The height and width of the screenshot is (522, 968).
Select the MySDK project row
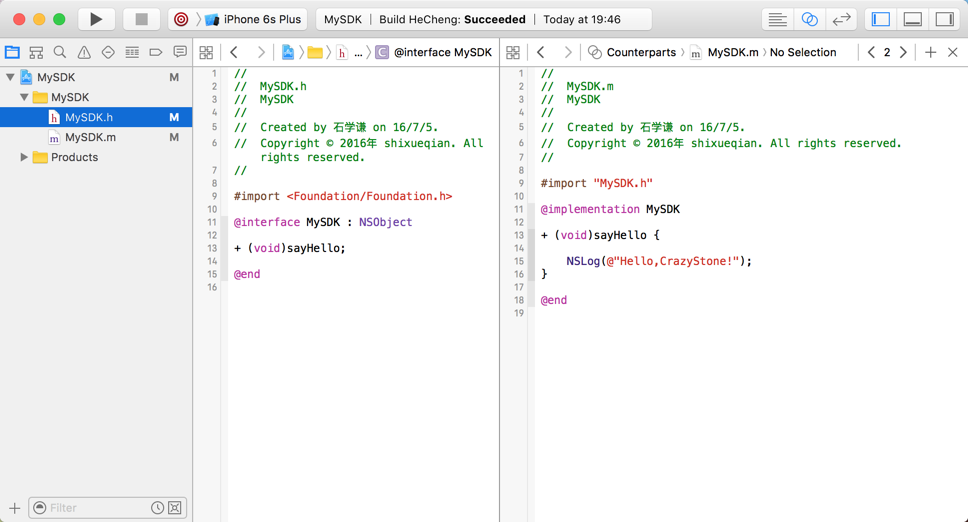click(x=96, y=77)
